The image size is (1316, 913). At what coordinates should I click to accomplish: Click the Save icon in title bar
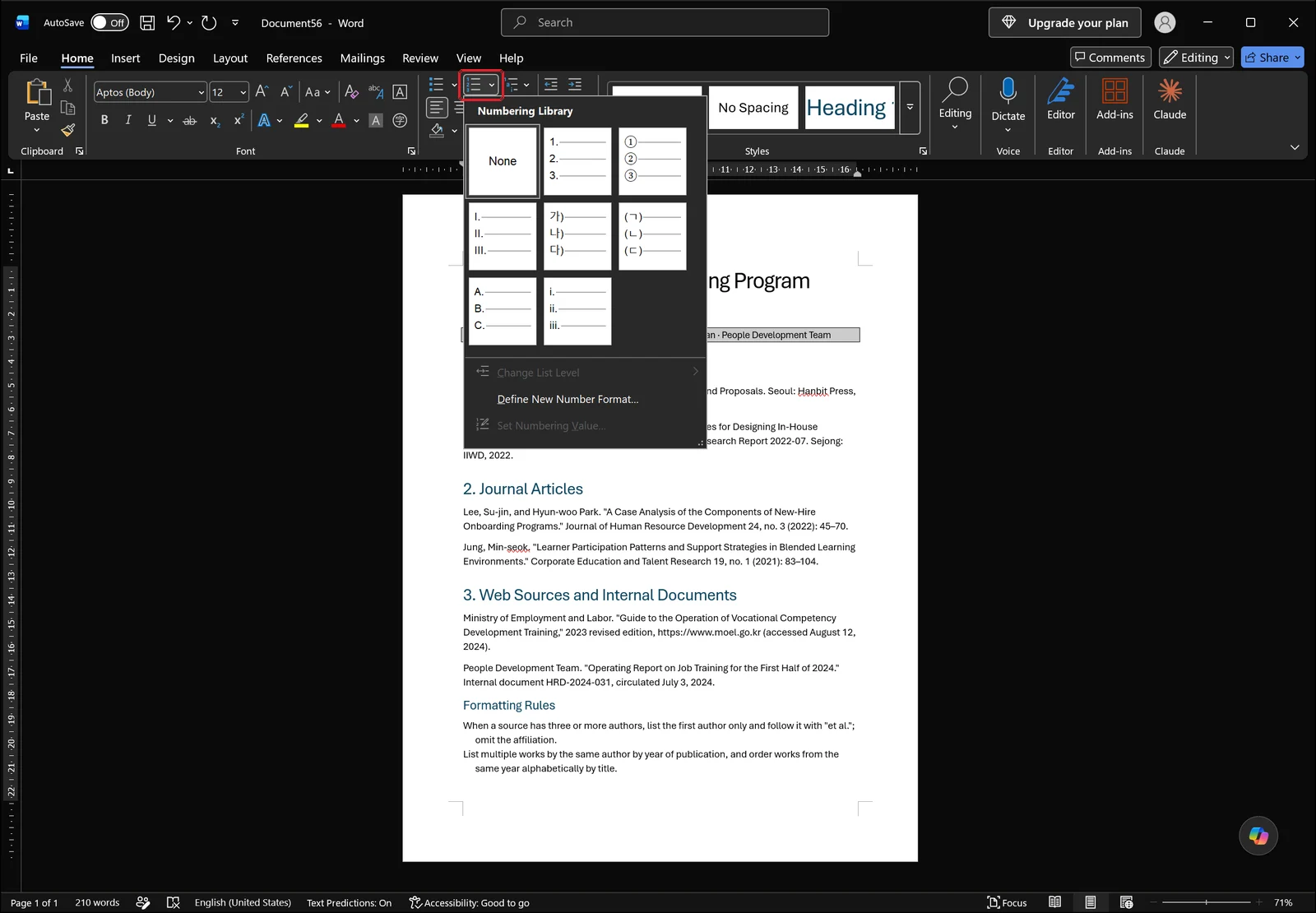click(x=147, y=23)
